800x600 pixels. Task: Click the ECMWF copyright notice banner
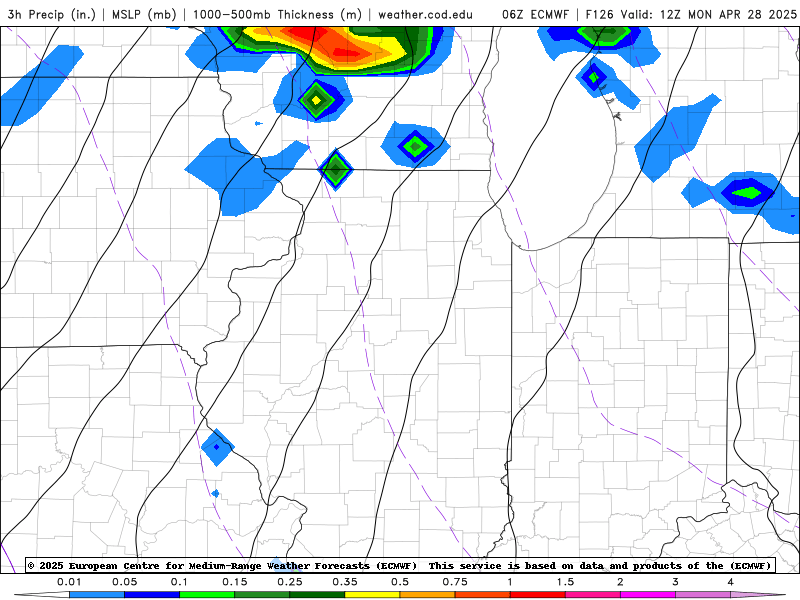pos(399,566)
